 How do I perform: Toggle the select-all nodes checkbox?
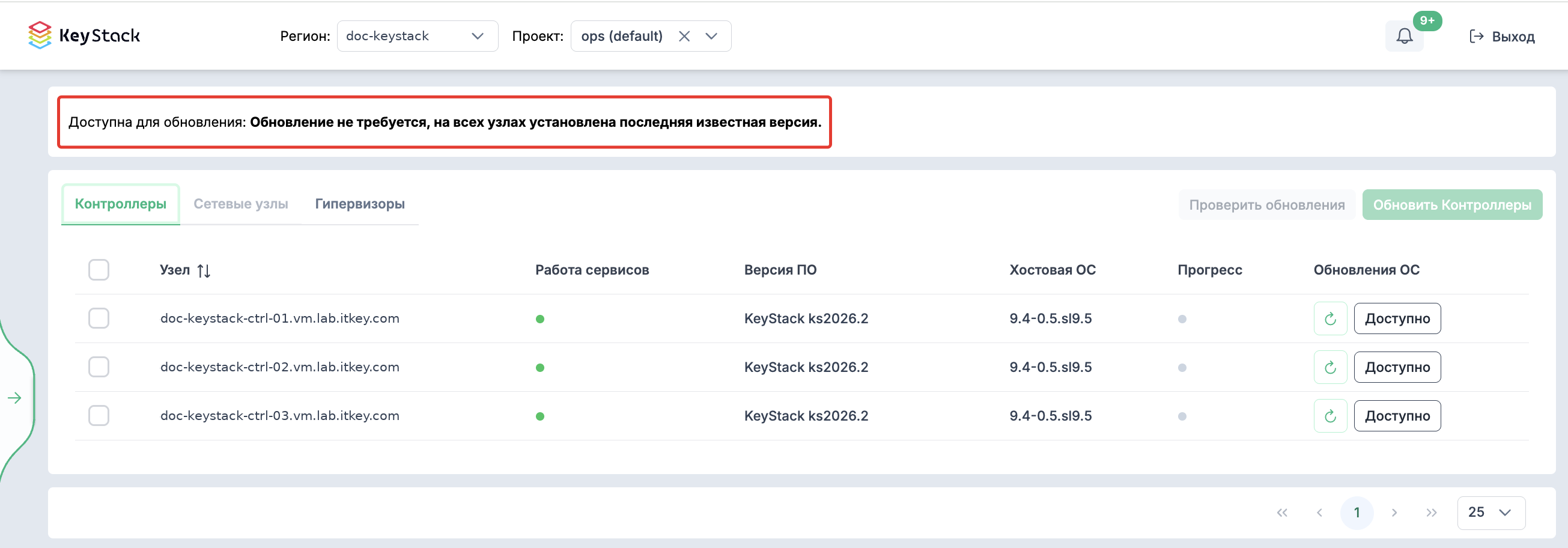99,270
